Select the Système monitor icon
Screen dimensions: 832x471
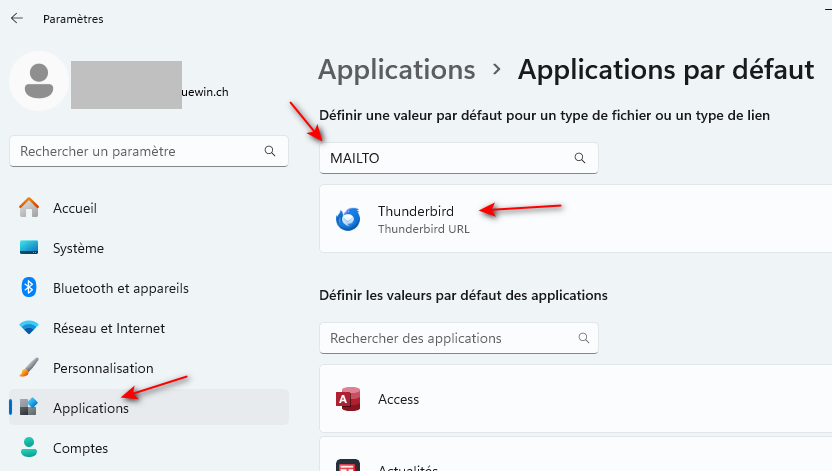(x=29, y=248)
